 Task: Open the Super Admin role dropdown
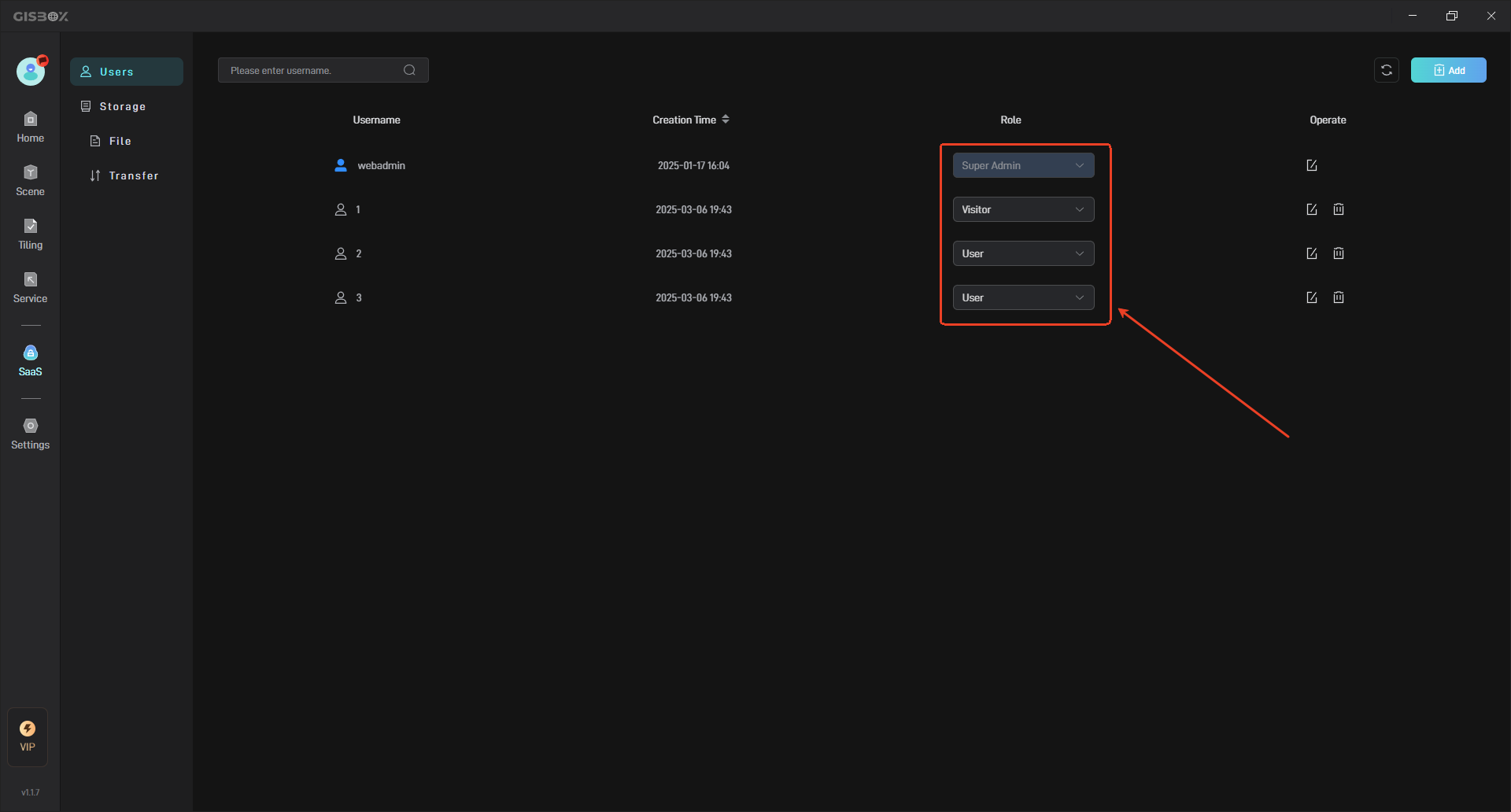(1023, 165)
